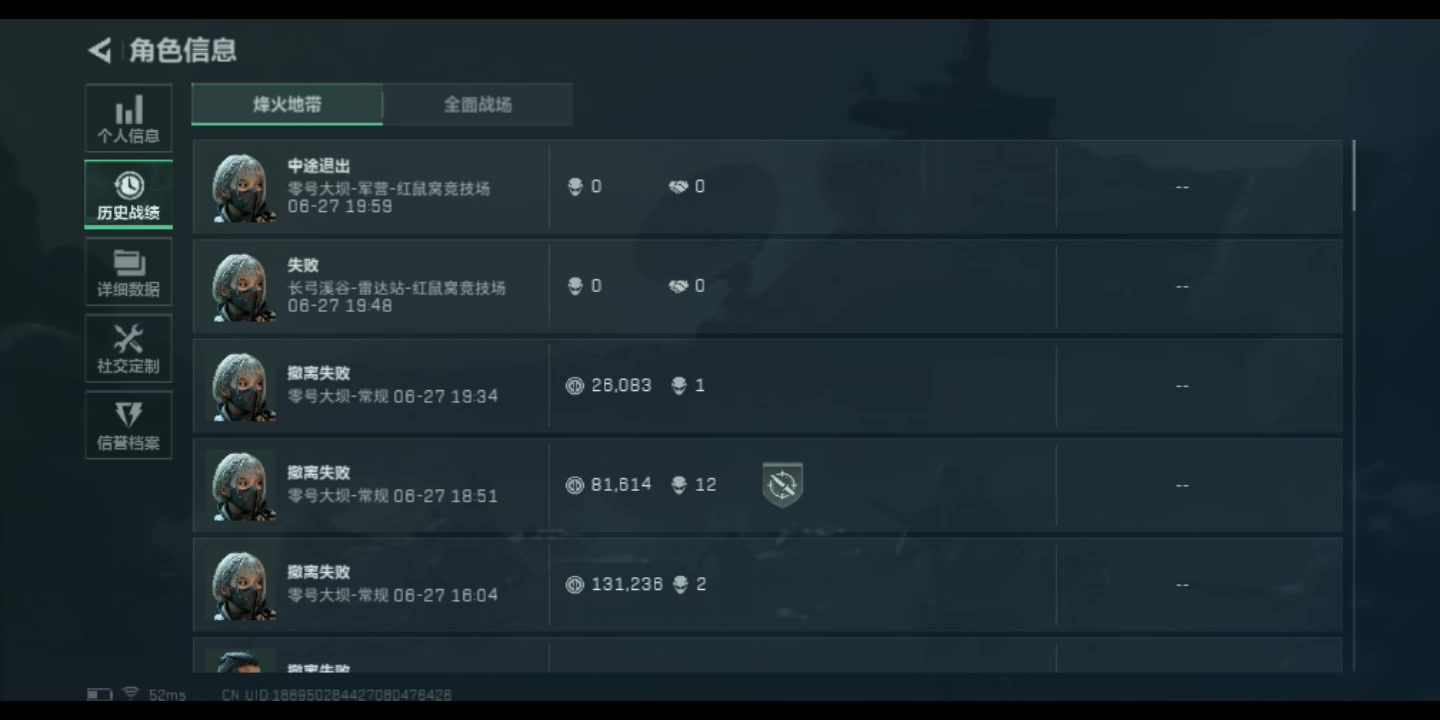Open the 撤离失败 match from 06-27 19:34
This screenshot has height=720, width=1440.
tap(767, 385)
